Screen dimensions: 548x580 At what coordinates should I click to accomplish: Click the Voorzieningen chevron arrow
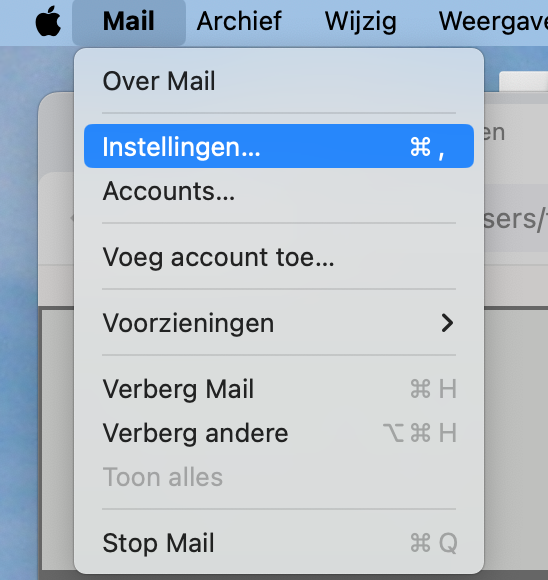pos(447,323)
